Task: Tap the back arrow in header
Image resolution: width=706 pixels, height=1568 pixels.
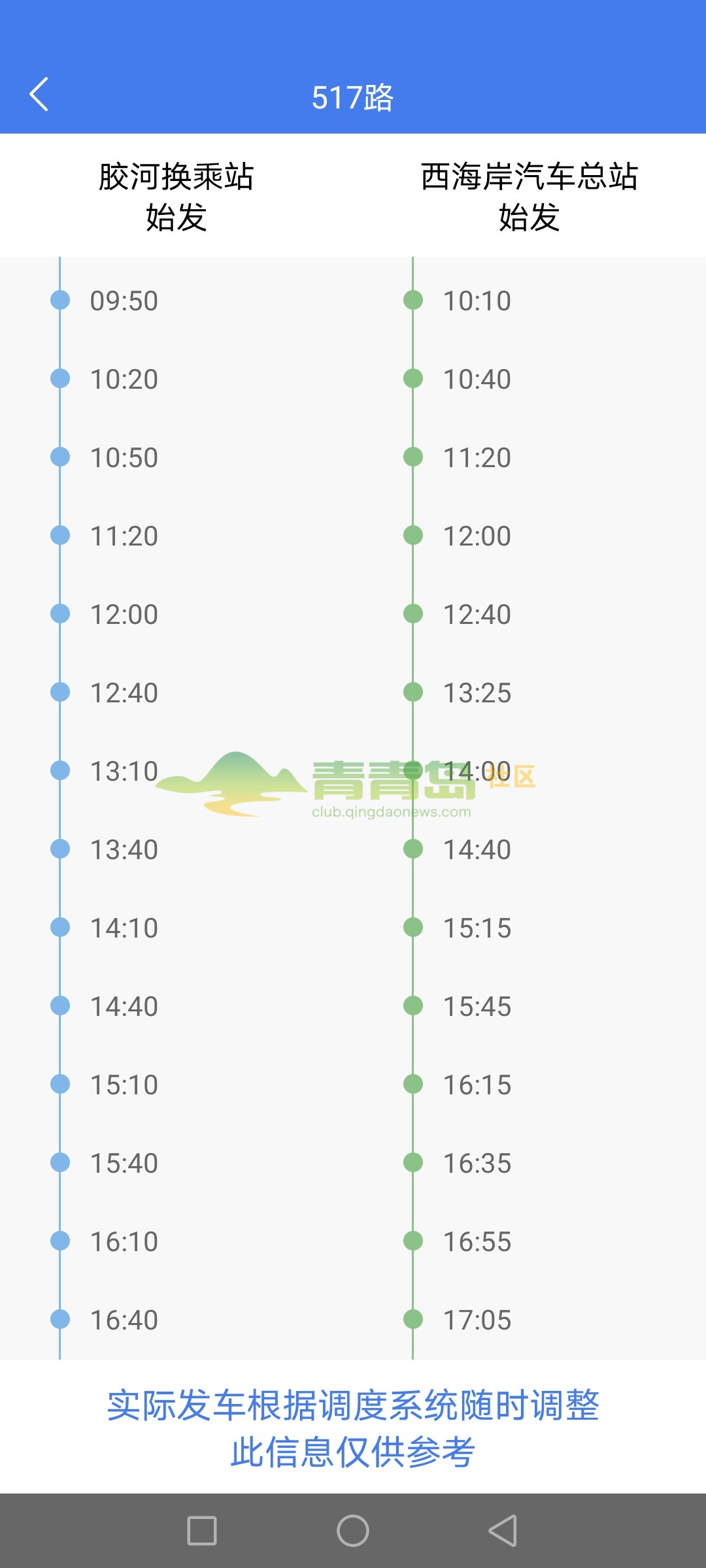Action: 39,94
